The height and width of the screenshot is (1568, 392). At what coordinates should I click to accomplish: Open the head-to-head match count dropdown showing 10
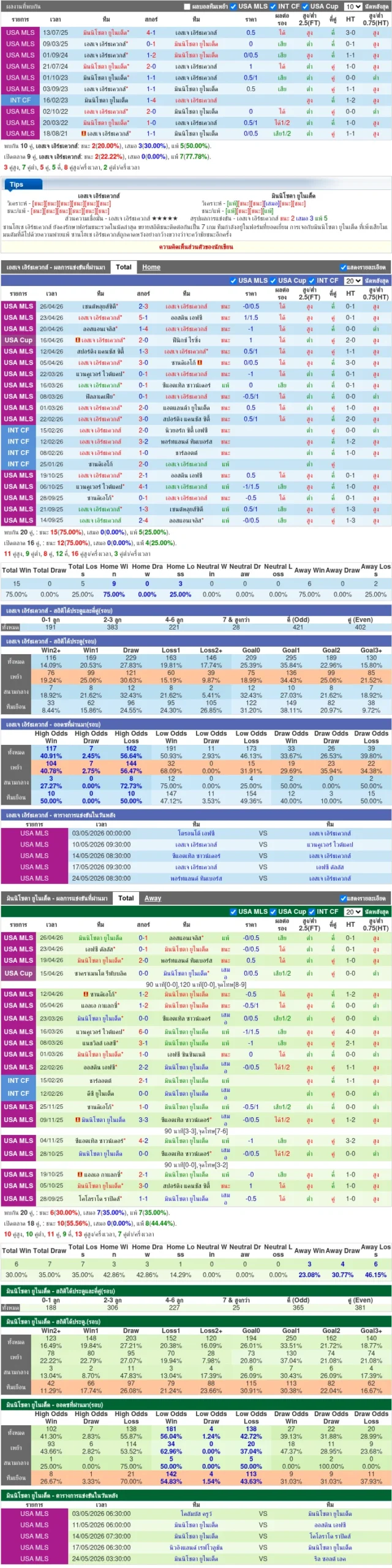coord(352,7)
